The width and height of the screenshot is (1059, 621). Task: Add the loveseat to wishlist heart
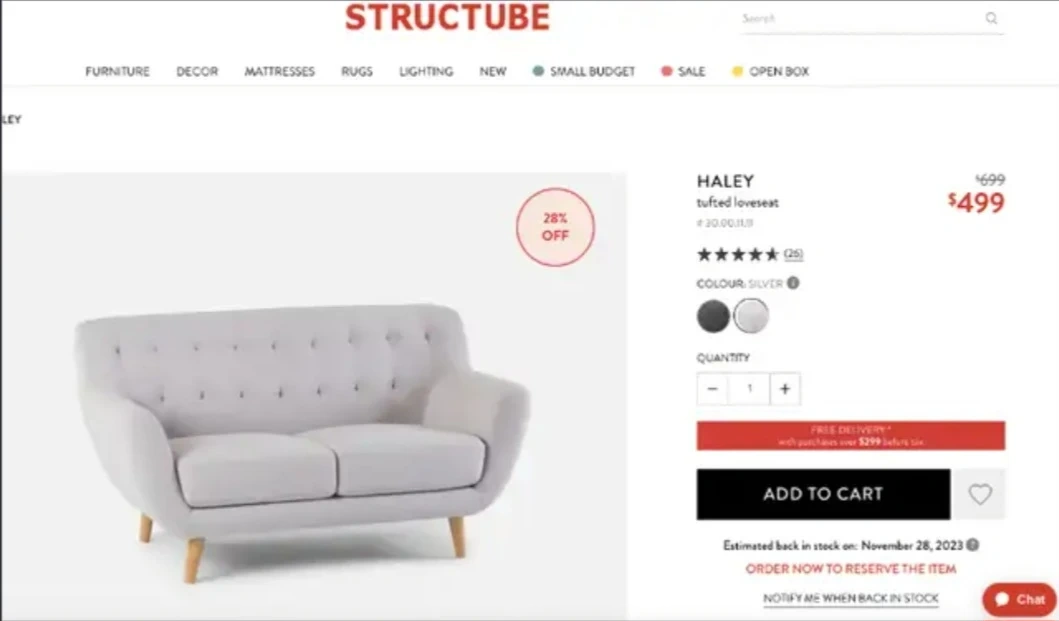(x=979, y=494)
